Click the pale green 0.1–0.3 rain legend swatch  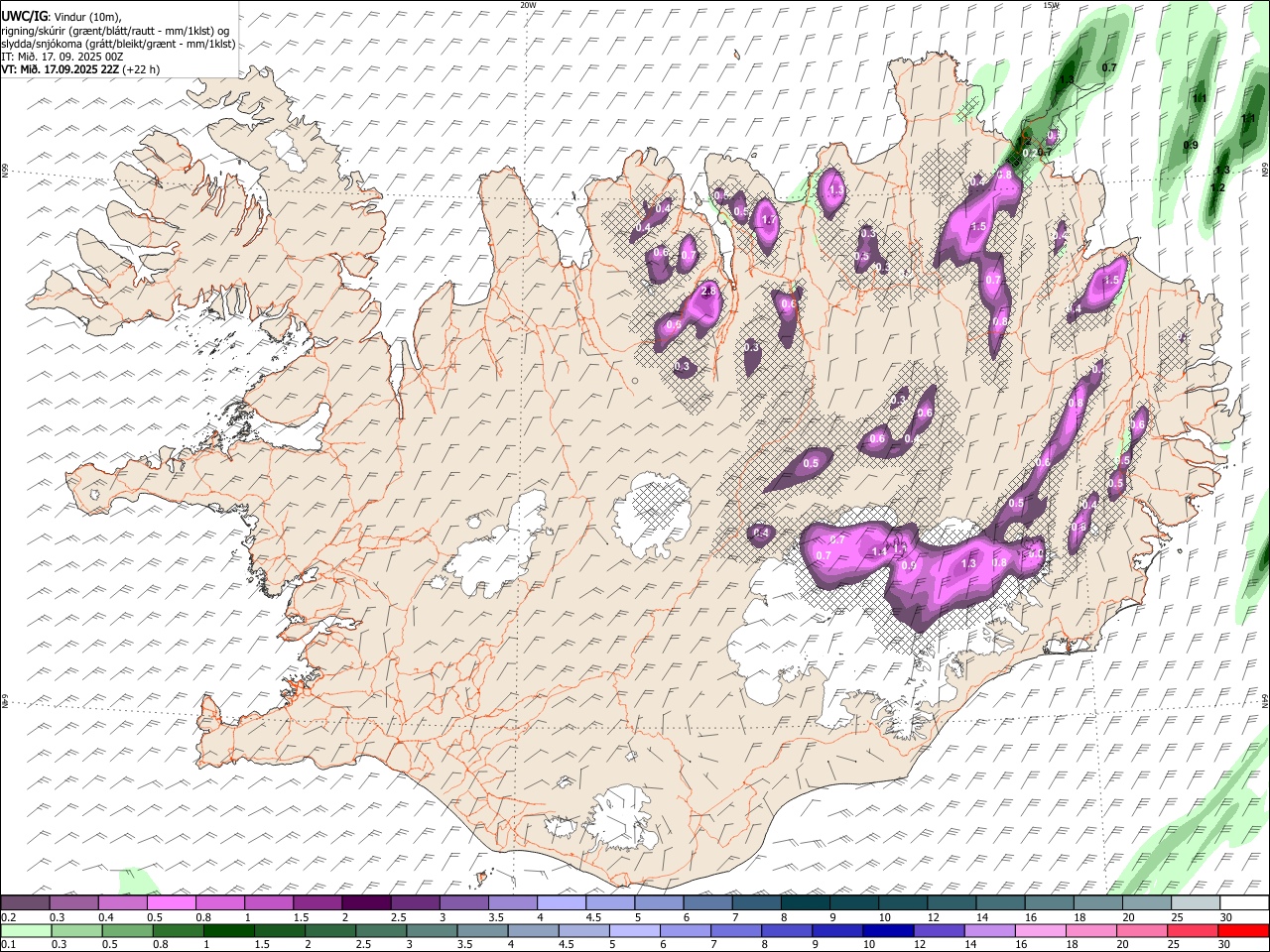point(26,930)
